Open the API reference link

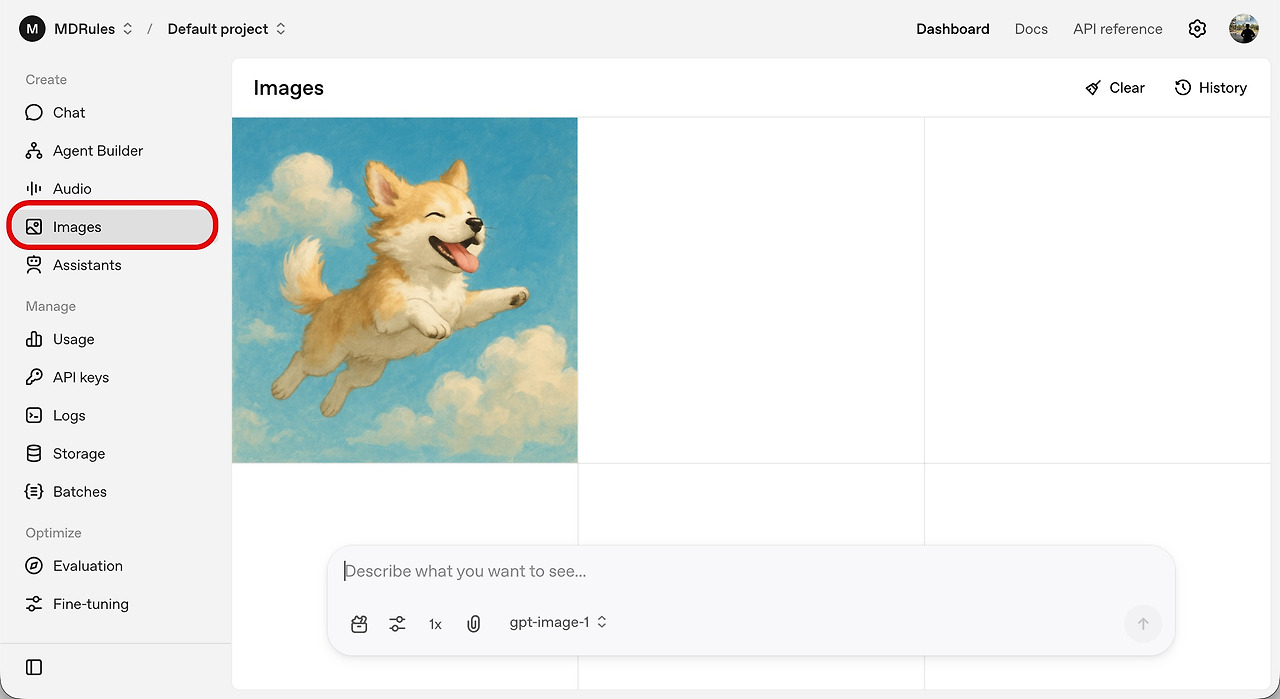tap(1118, 29)
